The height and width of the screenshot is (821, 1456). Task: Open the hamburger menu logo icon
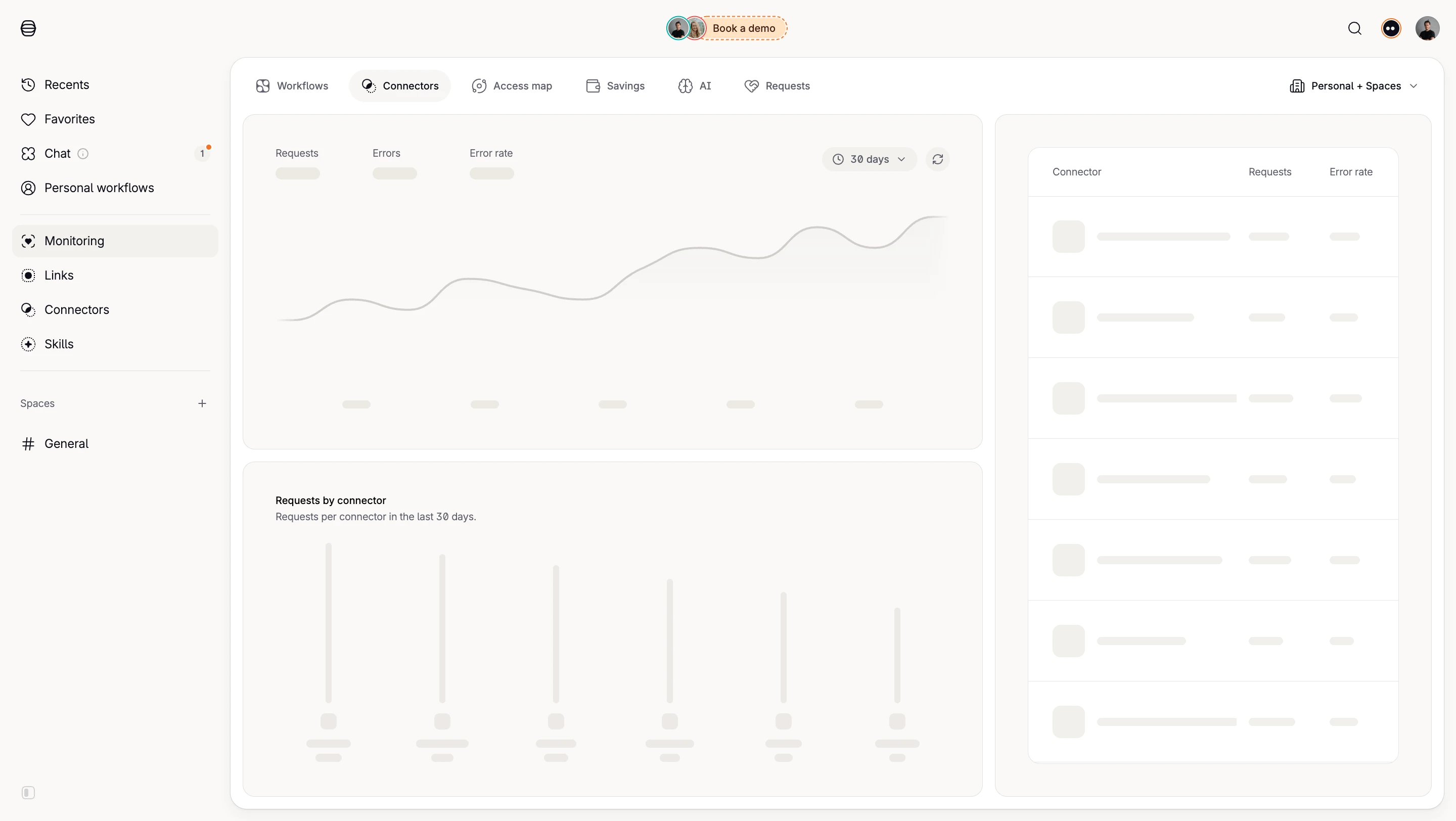click(28, 28)
